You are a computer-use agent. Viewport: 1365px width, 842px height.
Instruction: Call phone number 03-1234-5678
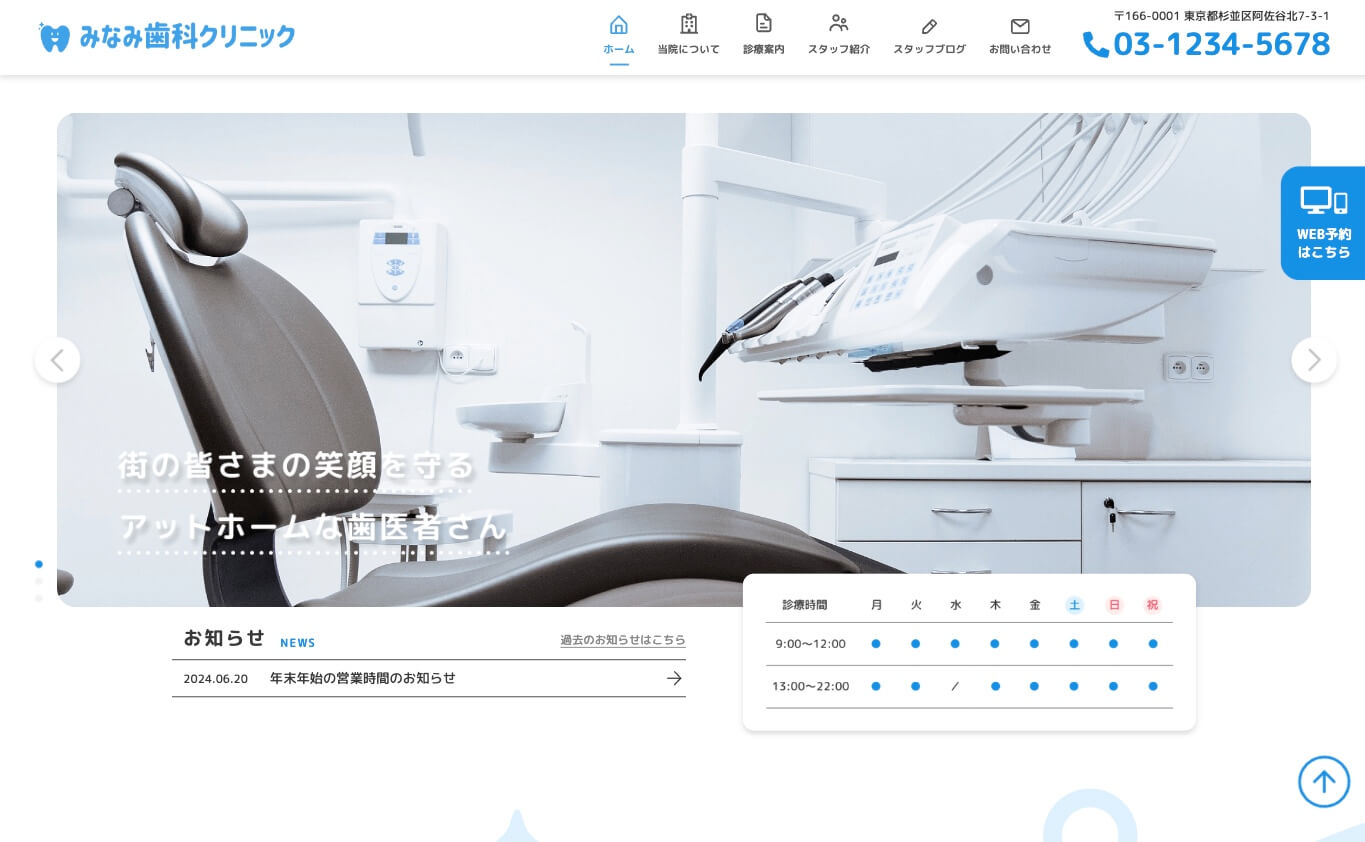[1207, 44]
